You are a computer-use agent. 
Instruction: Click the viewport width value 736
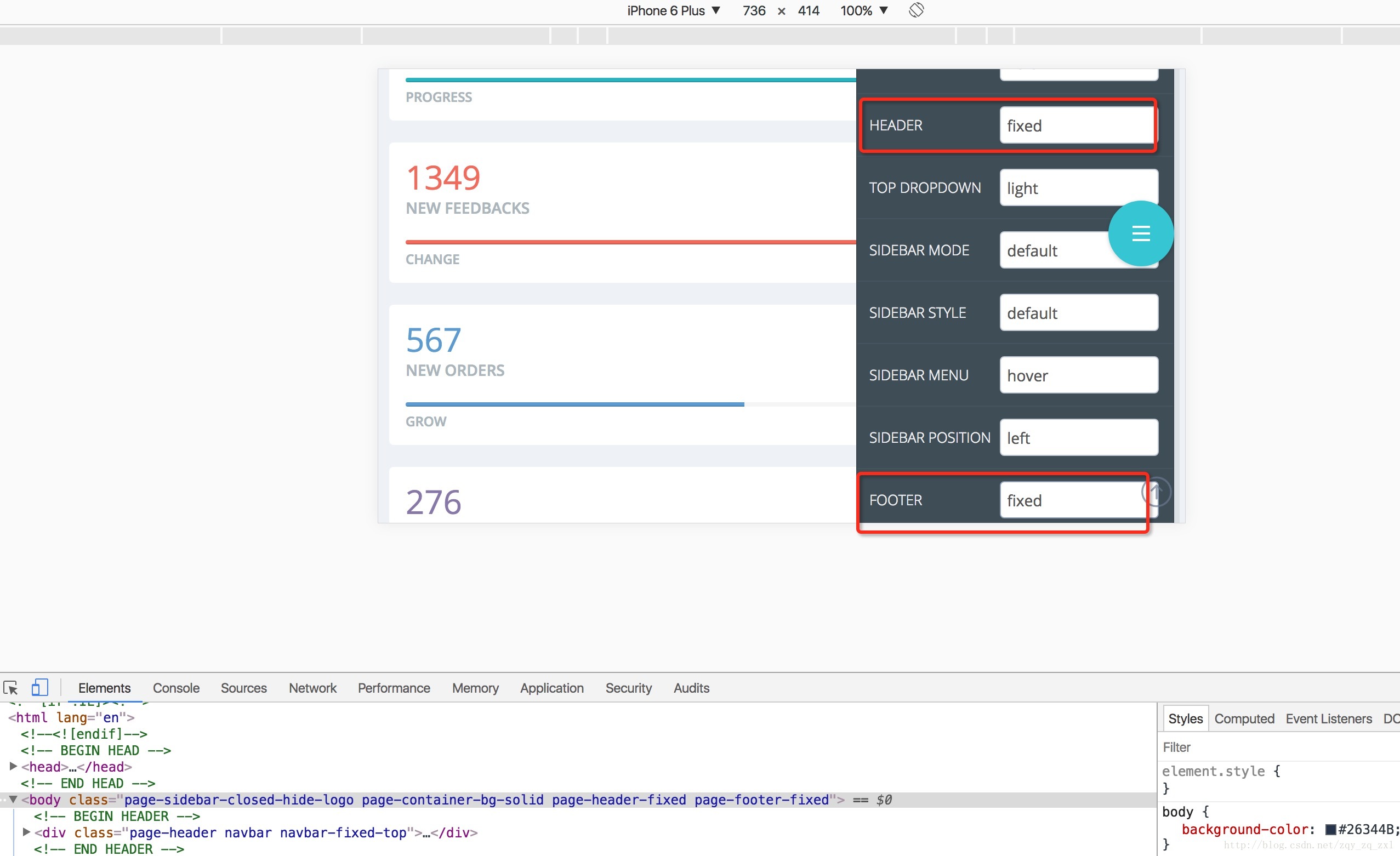pos(753,11)
